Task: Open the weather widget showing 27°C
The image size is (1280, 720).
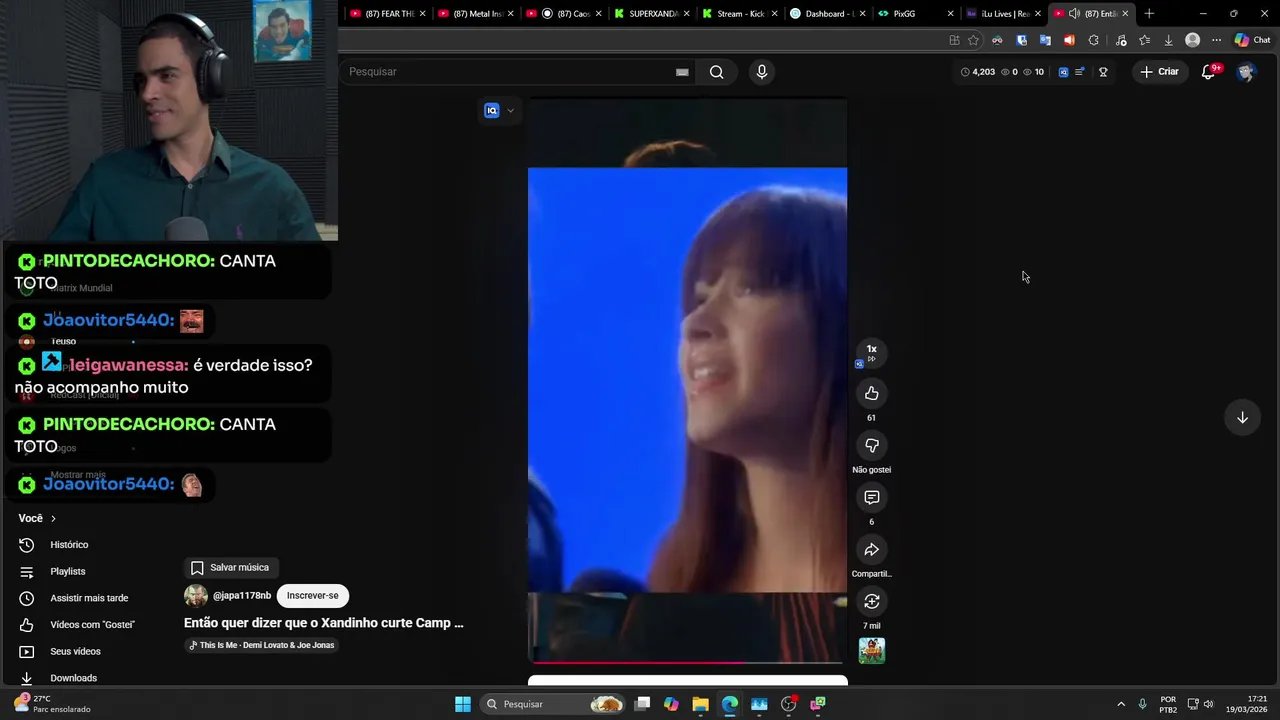Action: coord(52,704)
